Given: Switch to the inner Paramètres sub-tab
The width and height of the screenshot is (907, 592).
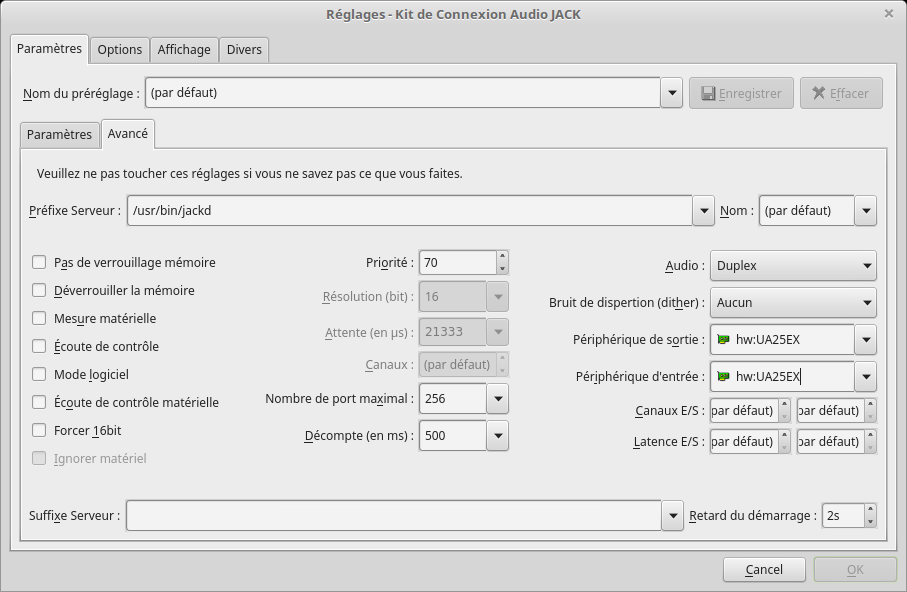Looking at the screenshot, I should (x=60, y=134).
